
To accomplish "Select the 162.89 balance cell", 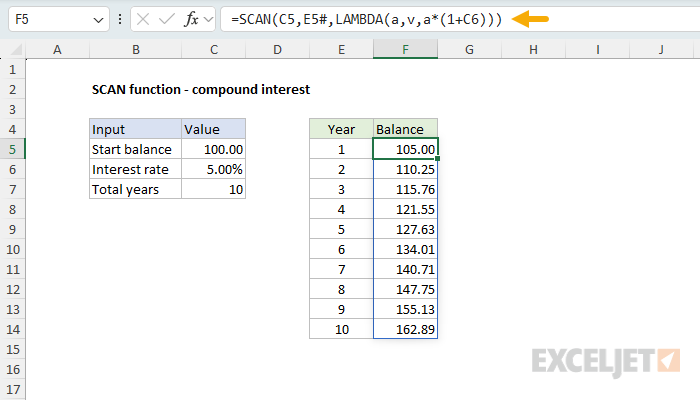I will point(405,329).
